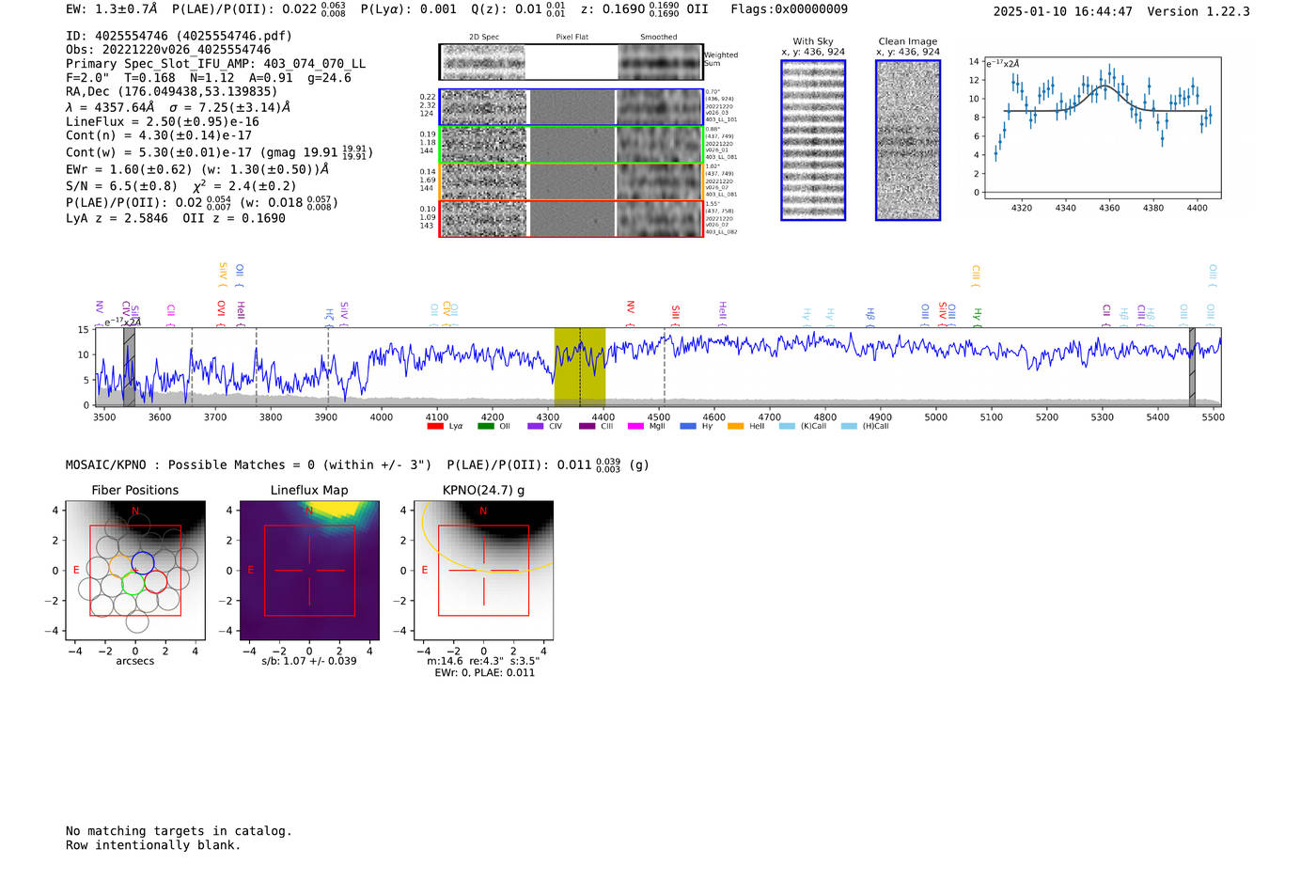Open the KPNO(24.7) g image

coord(483,571)
